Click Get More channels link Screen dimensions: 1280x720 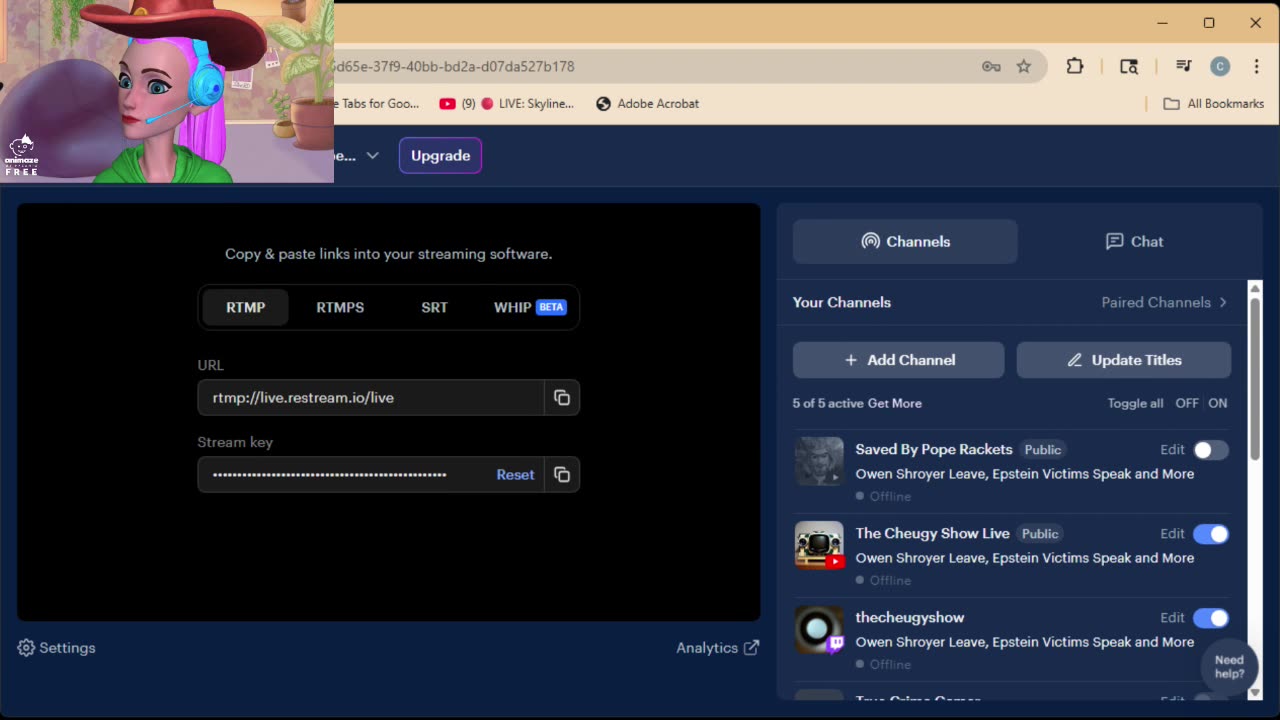pyautogui.click(x=895, y=403)
